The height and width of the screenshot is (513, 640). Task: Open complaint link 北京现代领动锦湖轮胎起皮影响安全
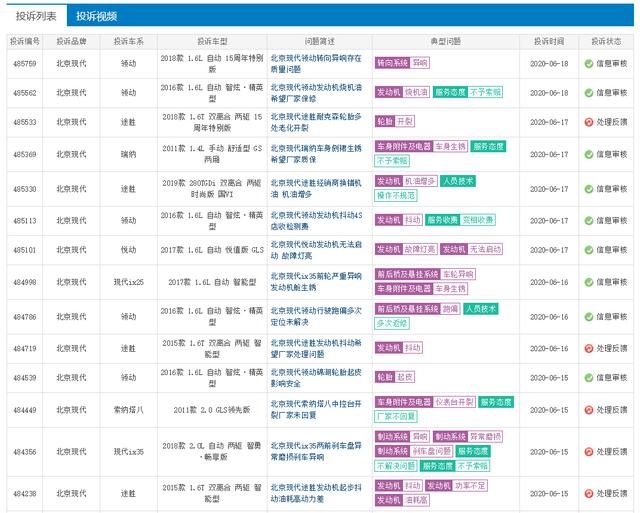click(x=316, y=378)
